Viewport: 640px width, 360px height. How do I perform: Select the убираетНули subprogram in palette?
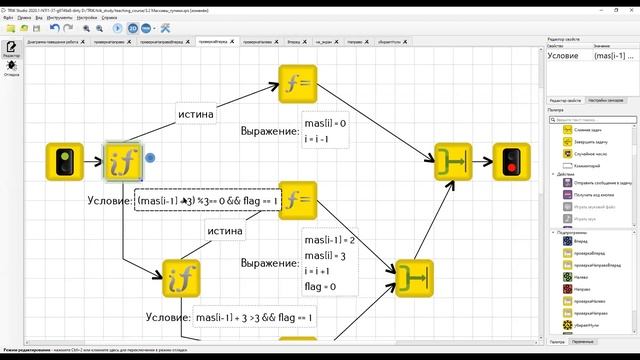[581, 325]
